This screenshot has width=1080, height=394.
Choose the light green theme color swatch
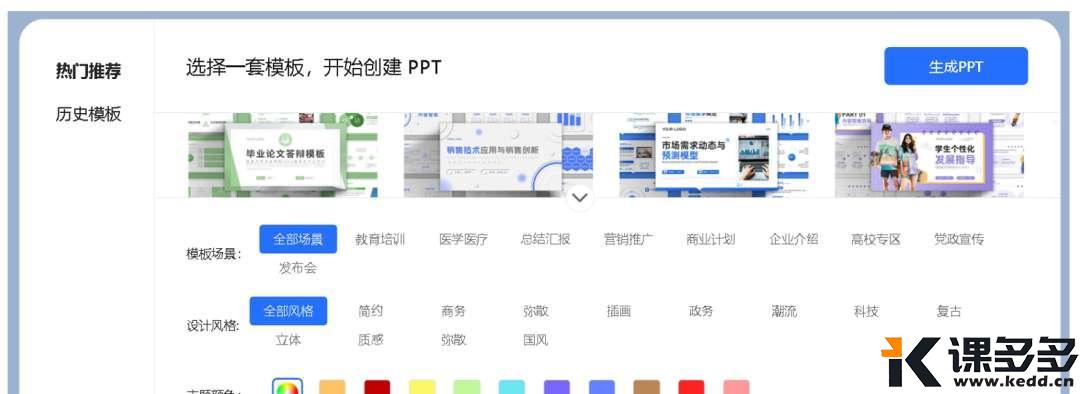[x=467, y=387]
